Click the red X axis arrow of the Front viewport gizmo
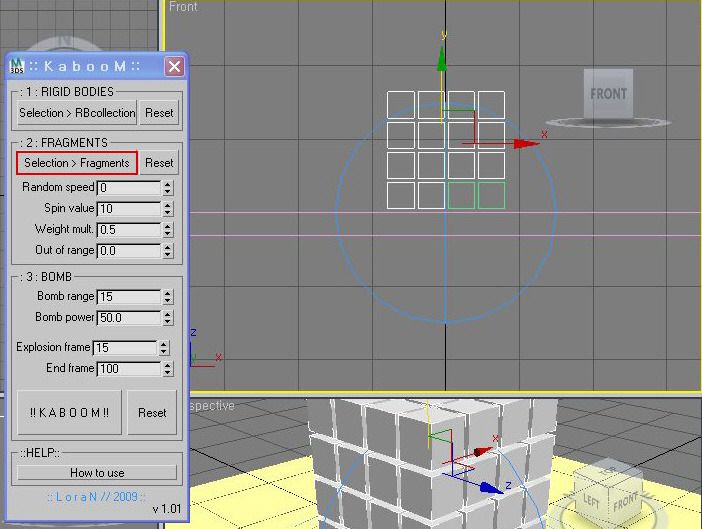702x529 pixels. pyautogui.click(x=526, y=144)
